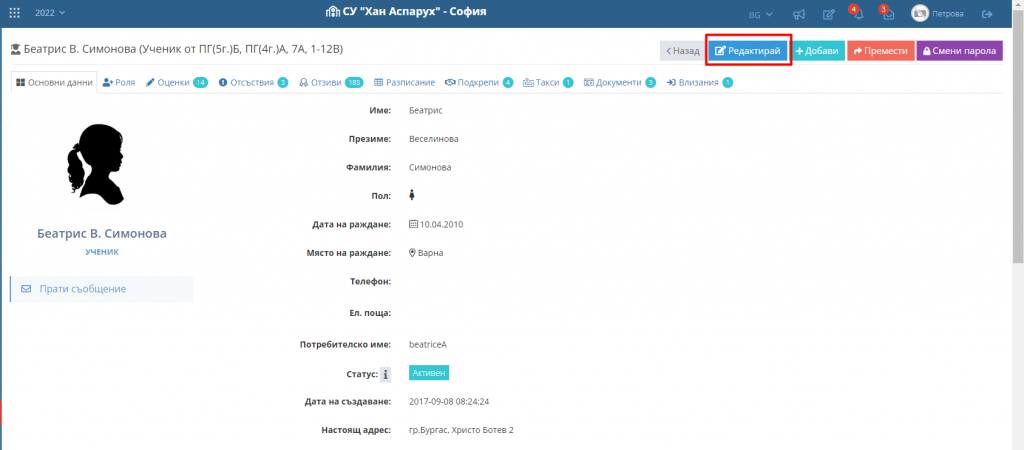
Task: Click the Смени парола button
Action: [x=959, y=51]
